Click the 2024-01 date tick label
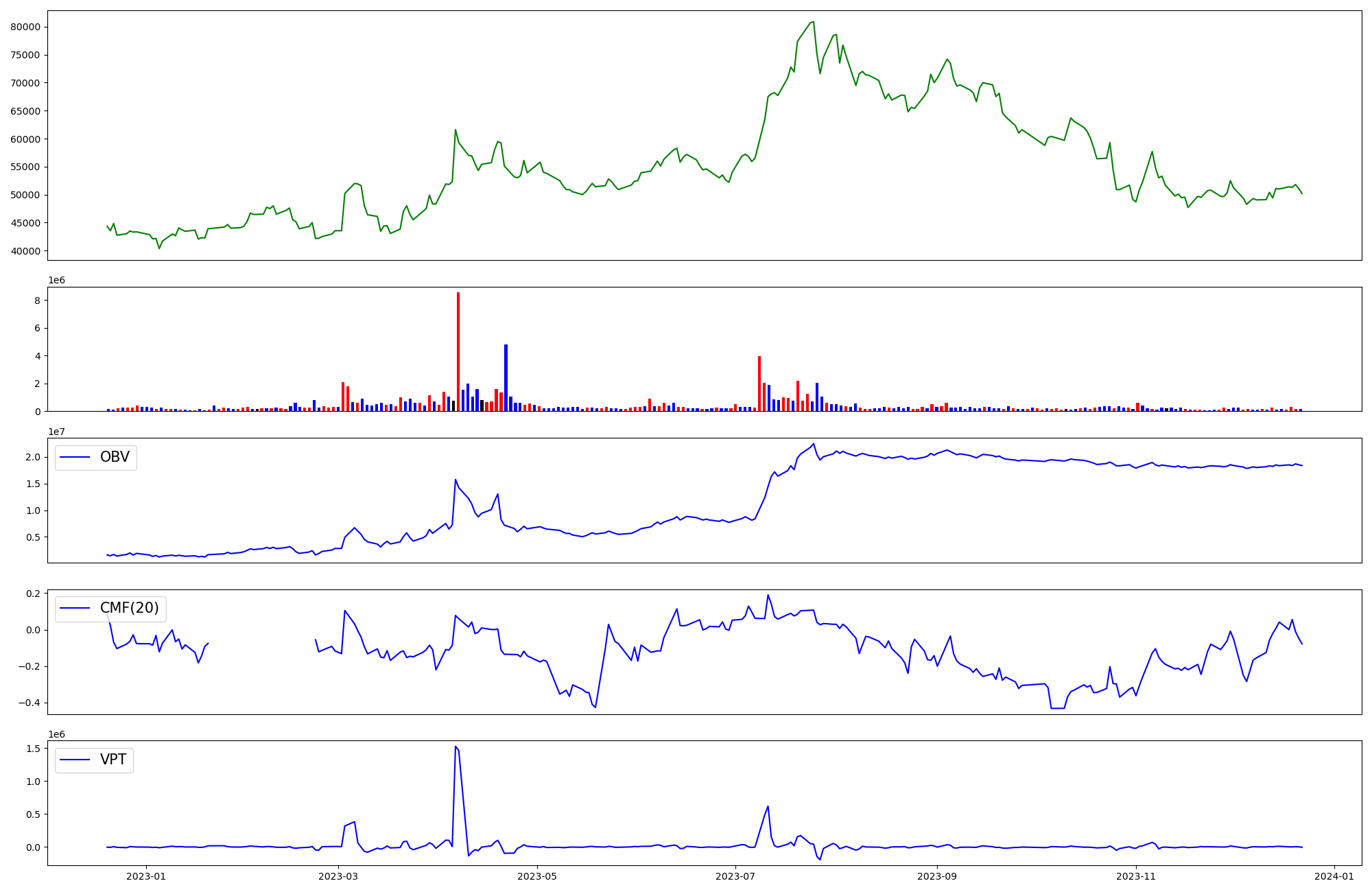 (x=1334, y=876)
